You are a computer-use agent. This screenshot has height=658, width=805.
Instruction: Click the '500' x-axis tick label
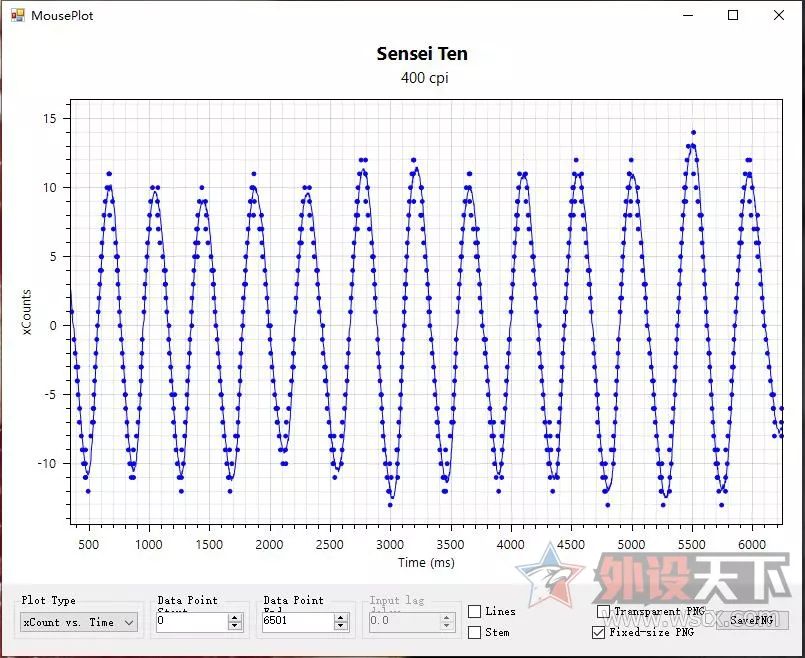[89, 545]
